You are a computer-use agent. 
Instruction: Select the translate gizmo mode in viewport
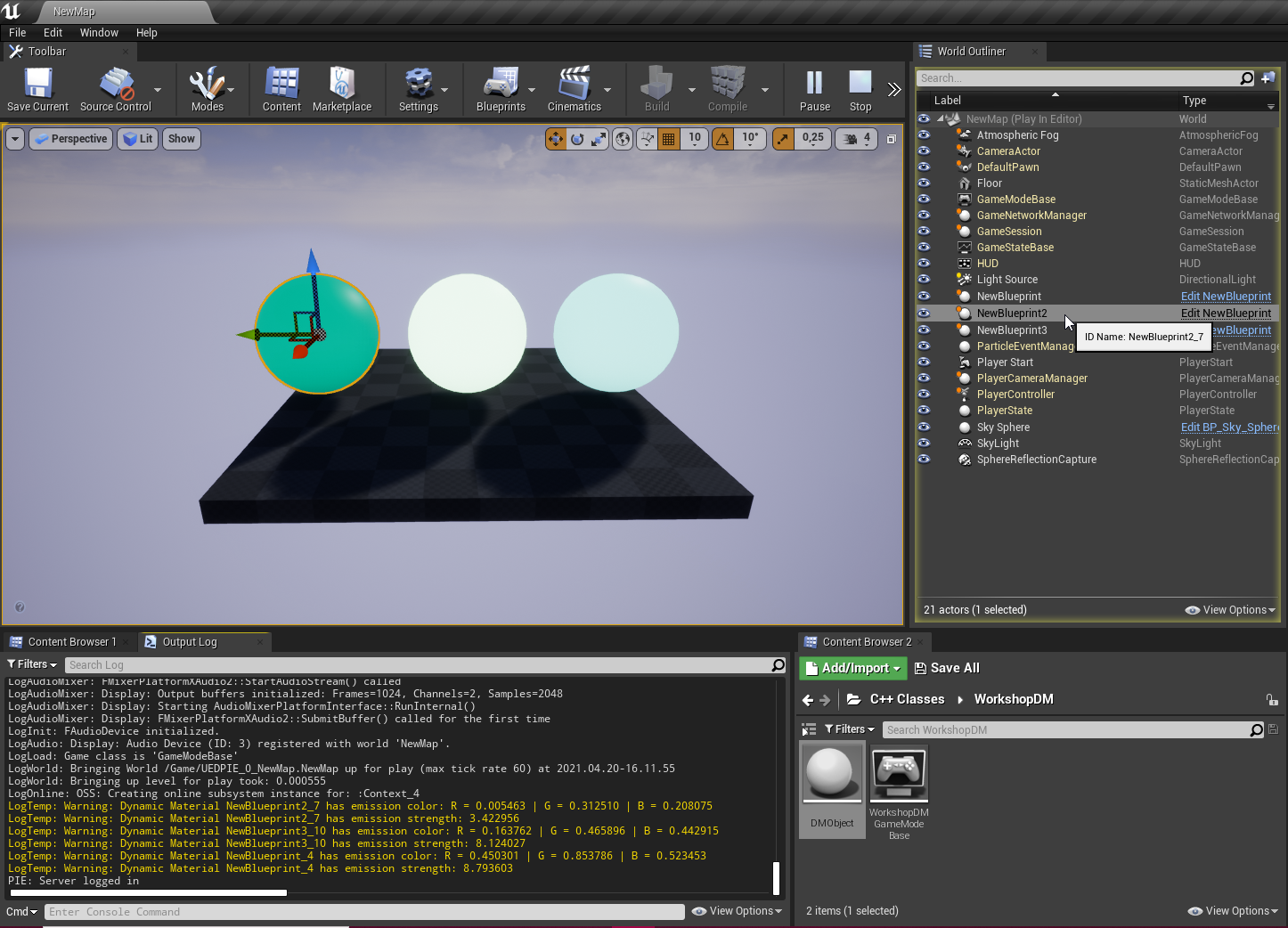556,139
